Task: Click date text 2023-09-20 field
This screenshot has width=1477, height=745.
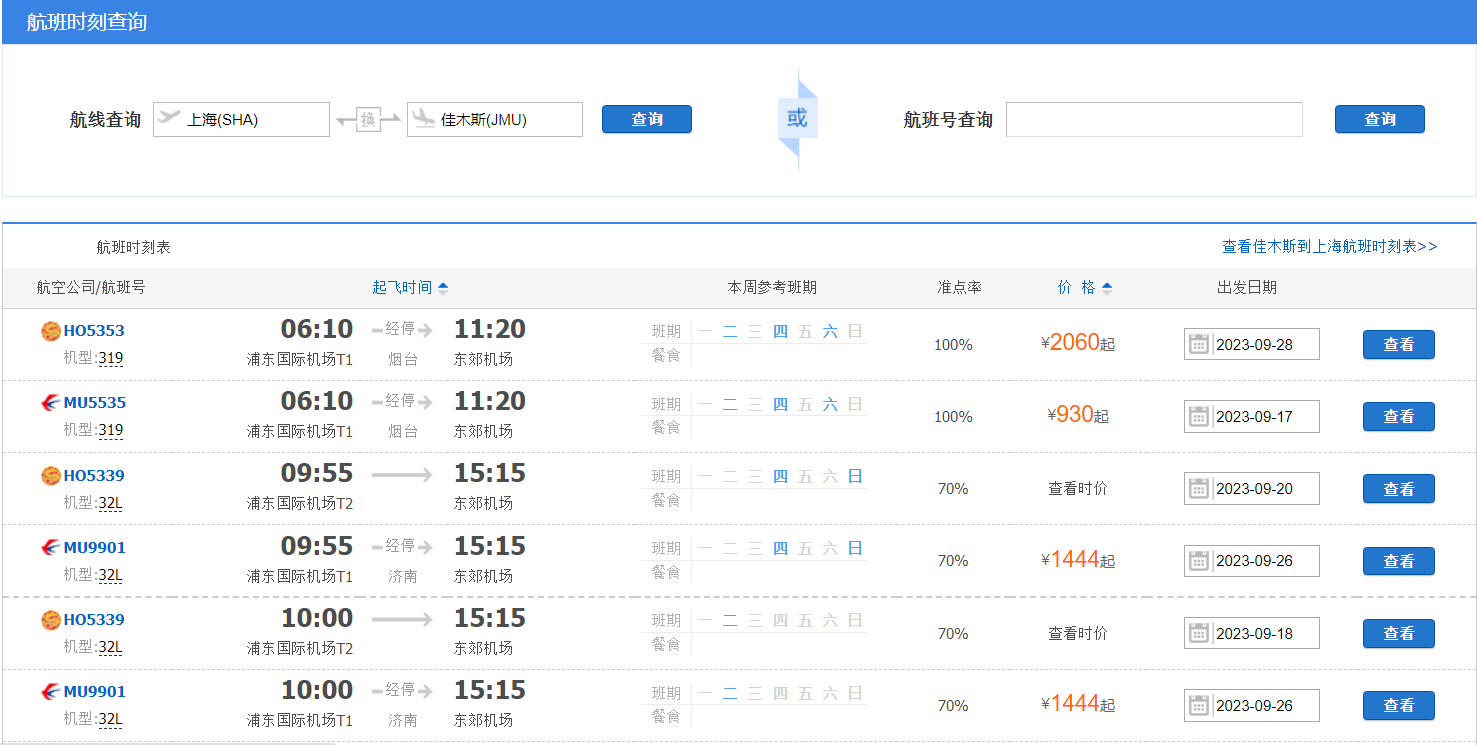Action: [x=1254, y=489]
